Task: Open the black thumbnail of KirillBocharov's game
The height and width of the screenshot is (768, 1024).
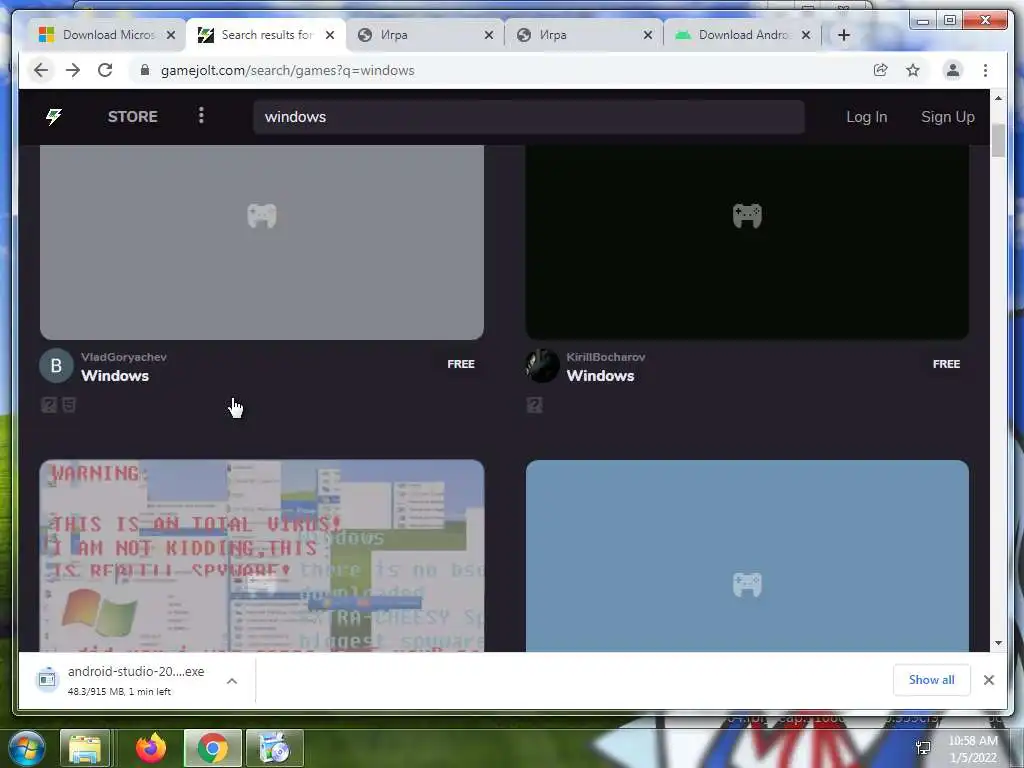Action: 747,242
